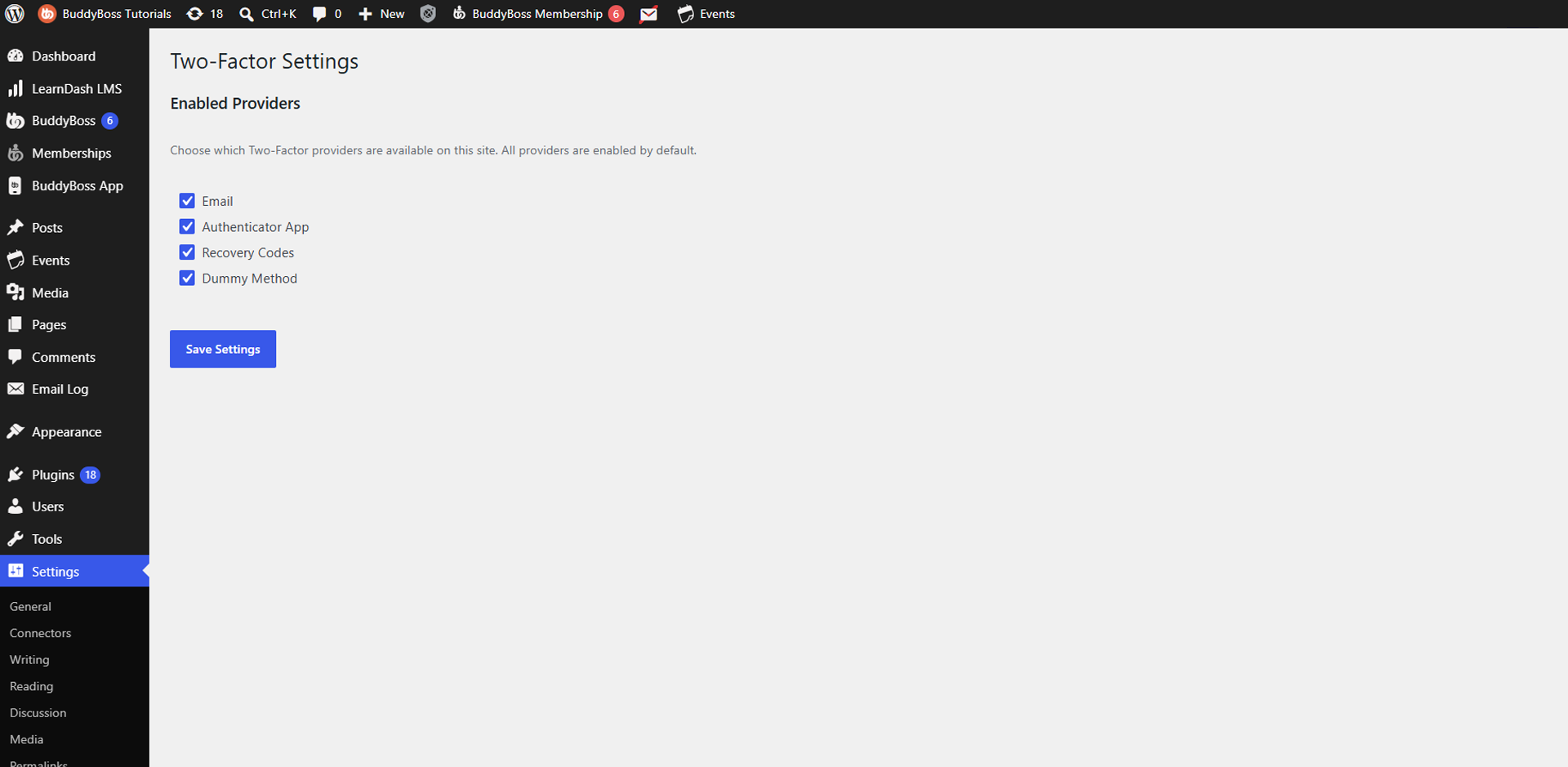The height and width of the screenshot is (767, 1568).
Task: Toggle the Authenticator App checkbox
Action: [x=187, y=226]
